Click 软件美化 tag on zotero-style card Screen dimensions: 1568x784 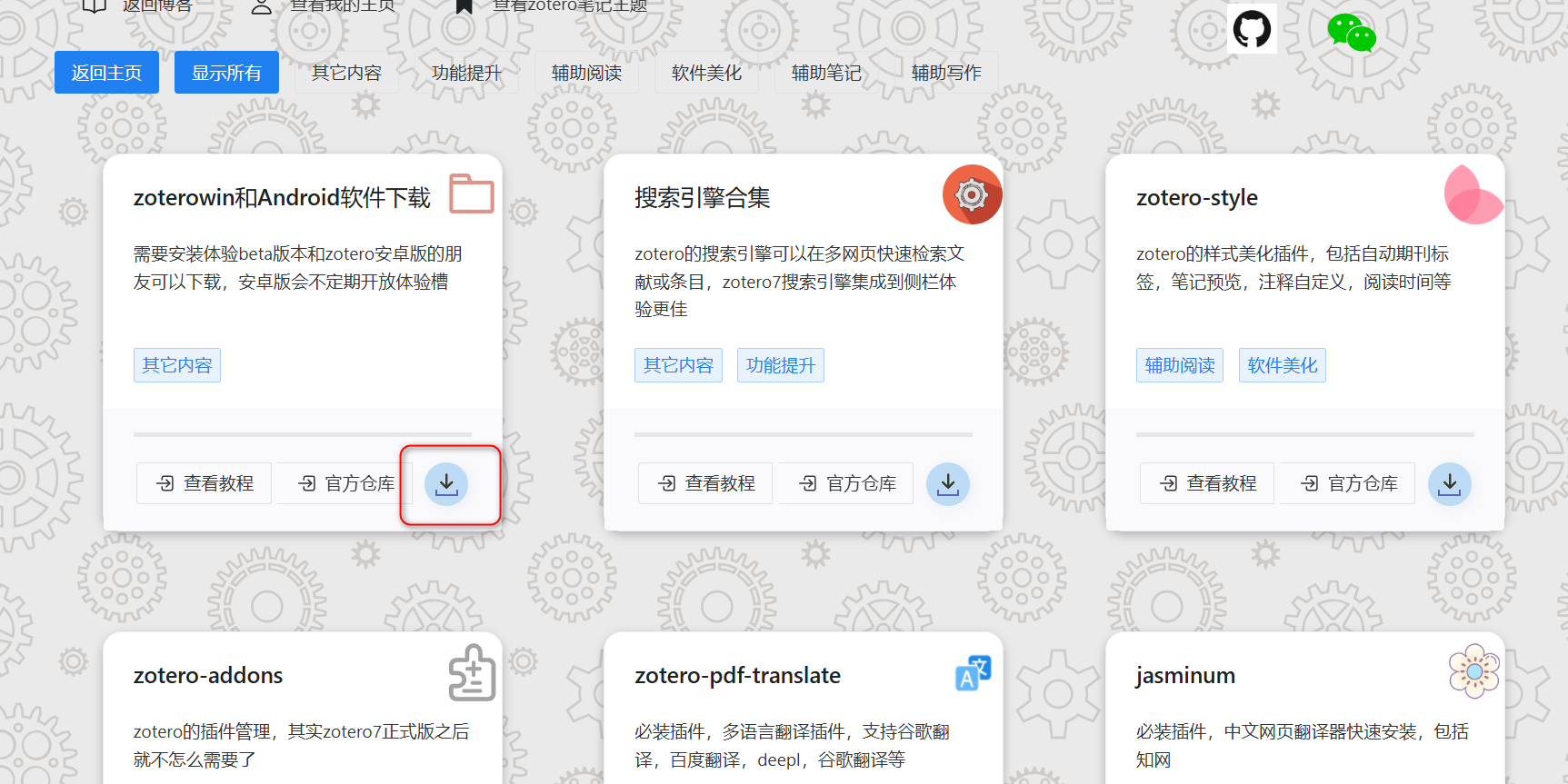coord(1283,365)
